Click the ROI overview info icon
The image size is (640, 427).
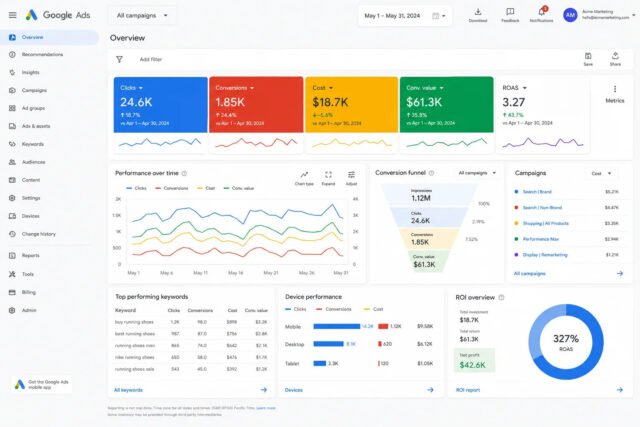(501, 298)
